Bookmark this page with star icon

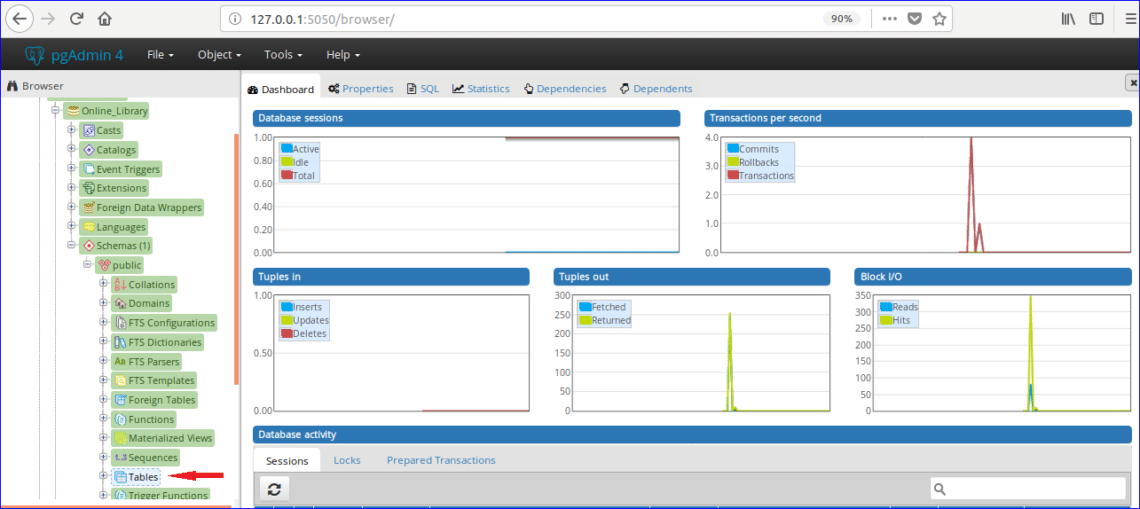coord(939,19)
